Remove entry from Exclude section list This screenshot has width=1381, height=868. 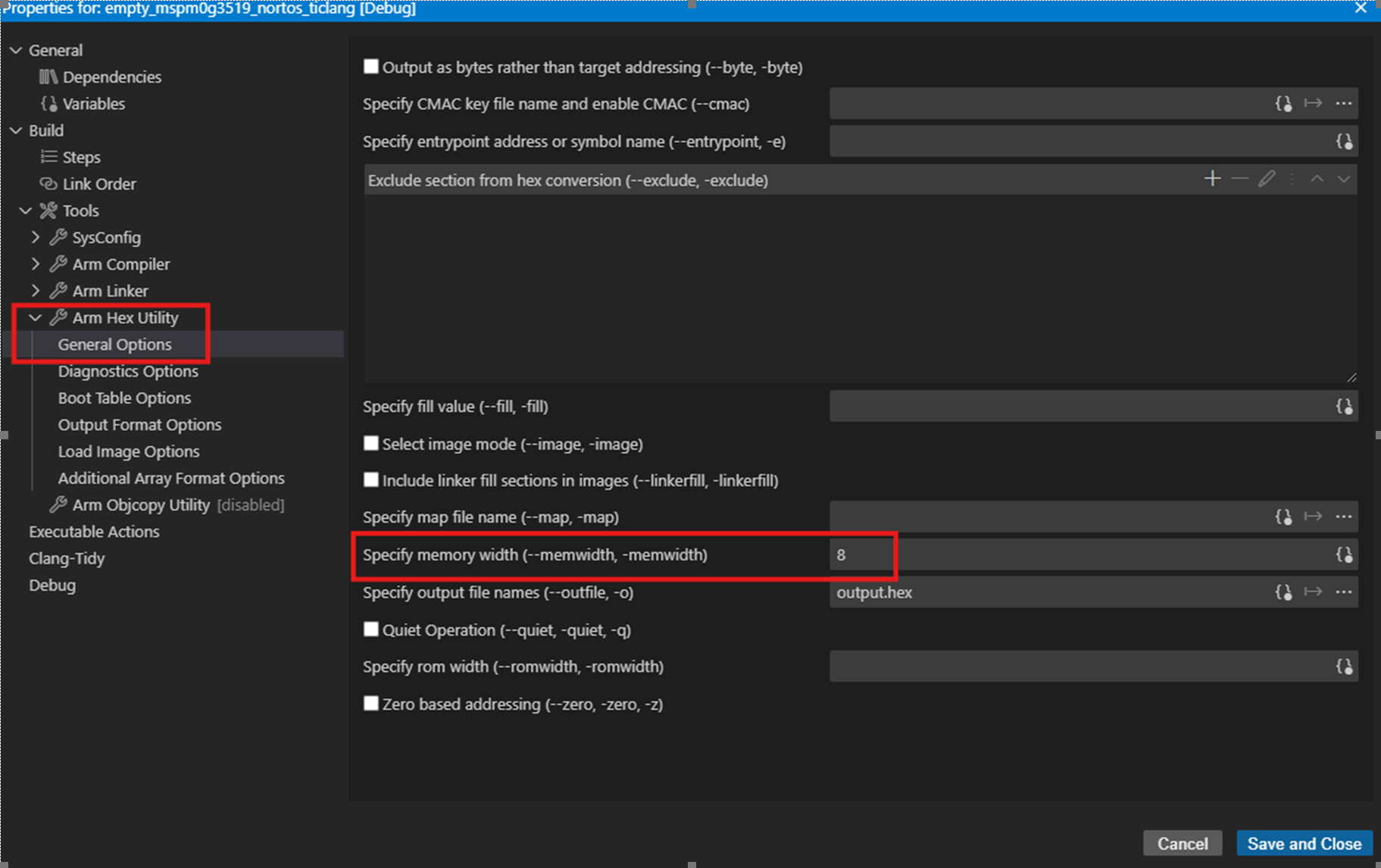[x=1239, y=179]
